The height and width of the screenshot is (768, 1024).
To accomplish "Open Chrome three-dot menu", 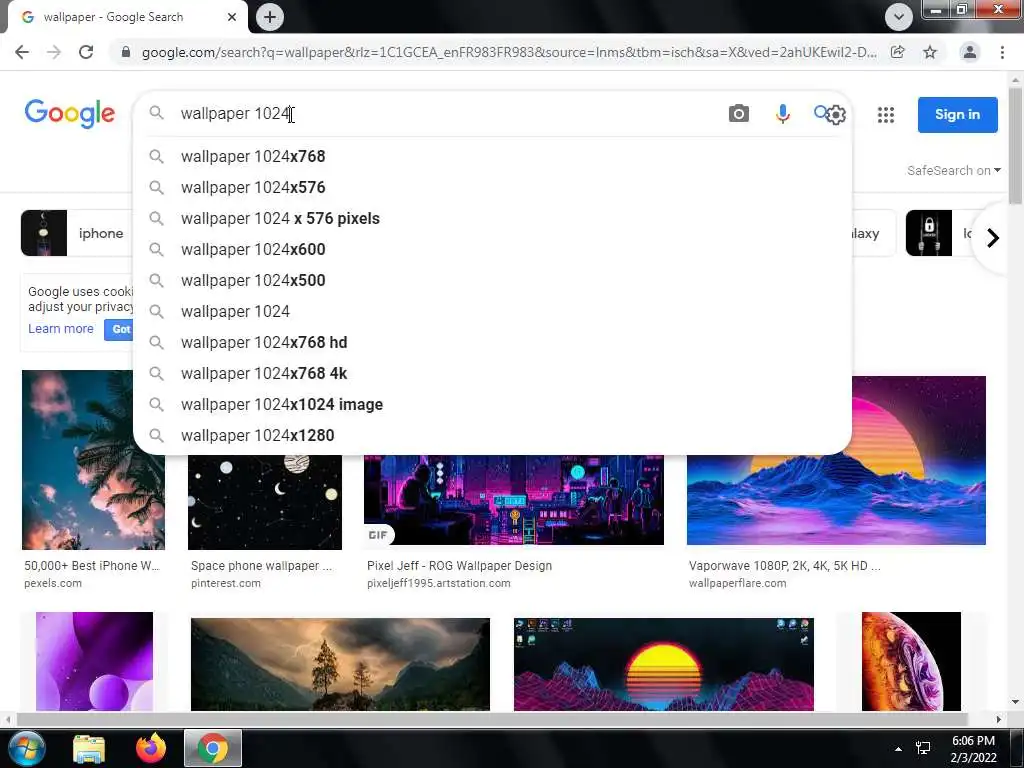I will click(1002, 52).
